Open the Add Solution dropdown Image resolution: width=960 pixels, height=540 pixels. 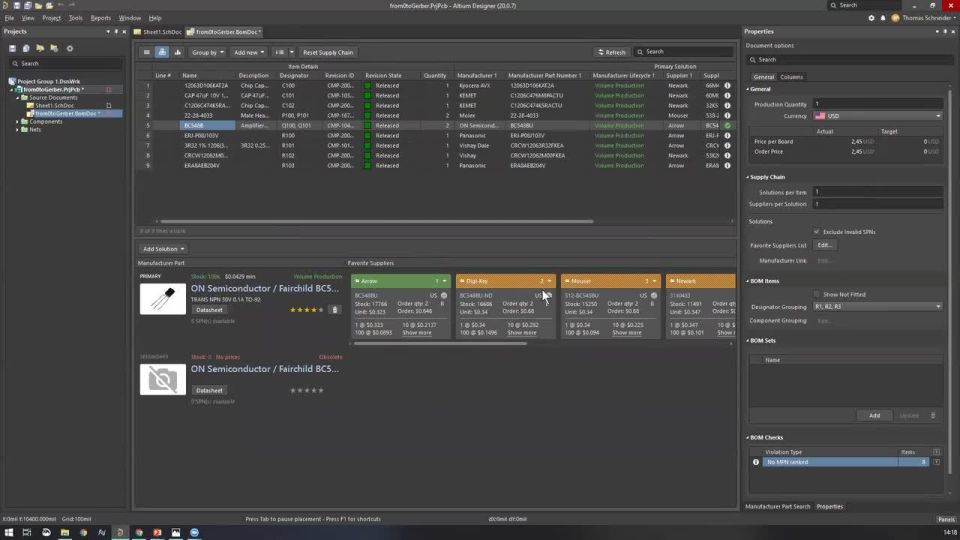(163, 249)
